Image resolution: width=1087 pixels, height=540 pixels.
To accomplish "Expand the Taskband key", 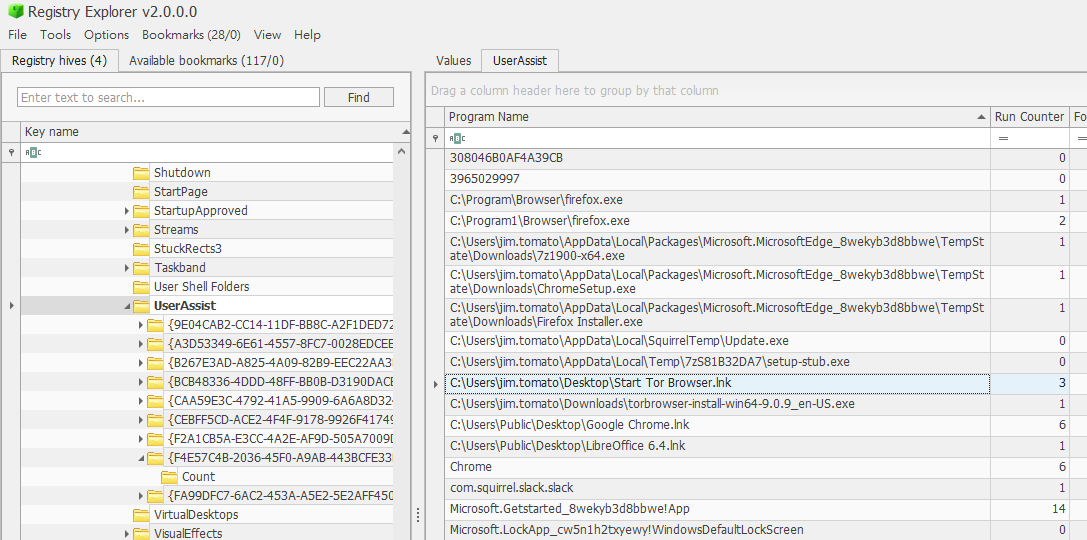I will tap(127, 268).
